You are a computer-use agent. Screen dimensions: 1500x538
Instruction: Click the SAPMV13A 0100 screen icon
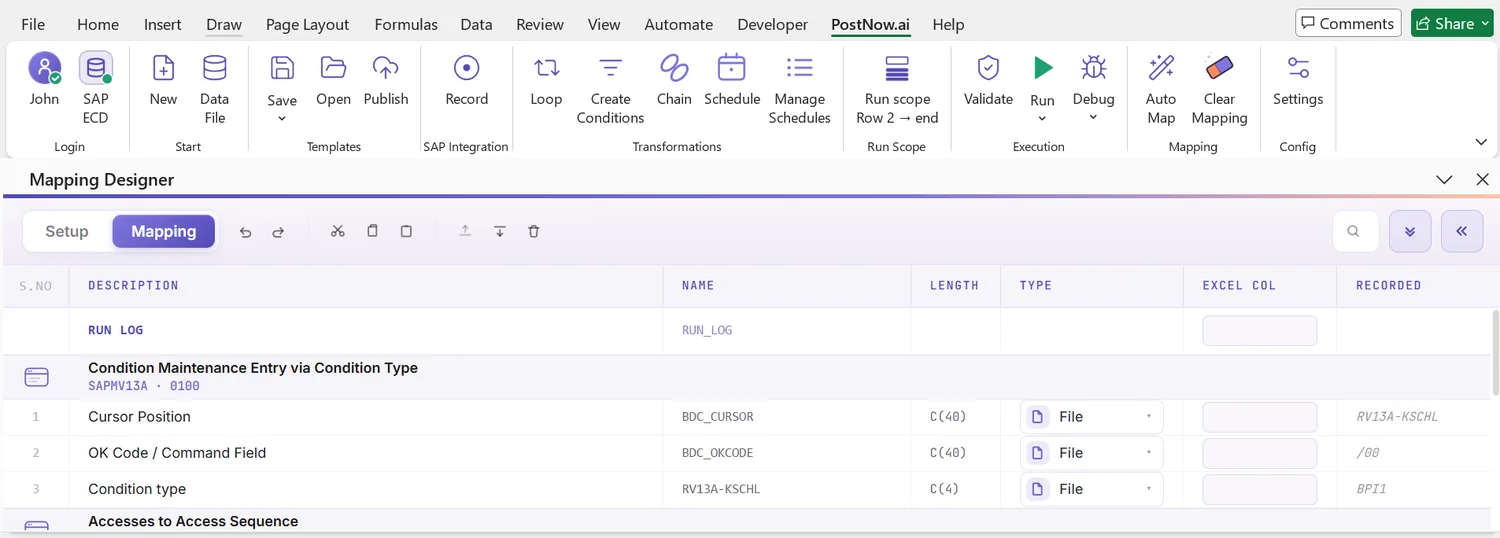coord(36,377)
